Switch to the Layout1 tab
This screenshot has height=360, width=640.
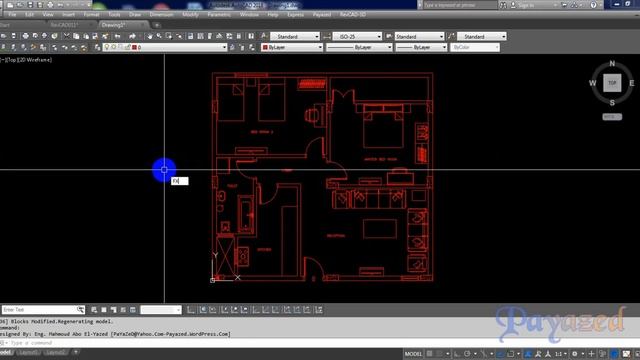pos(29,352)
